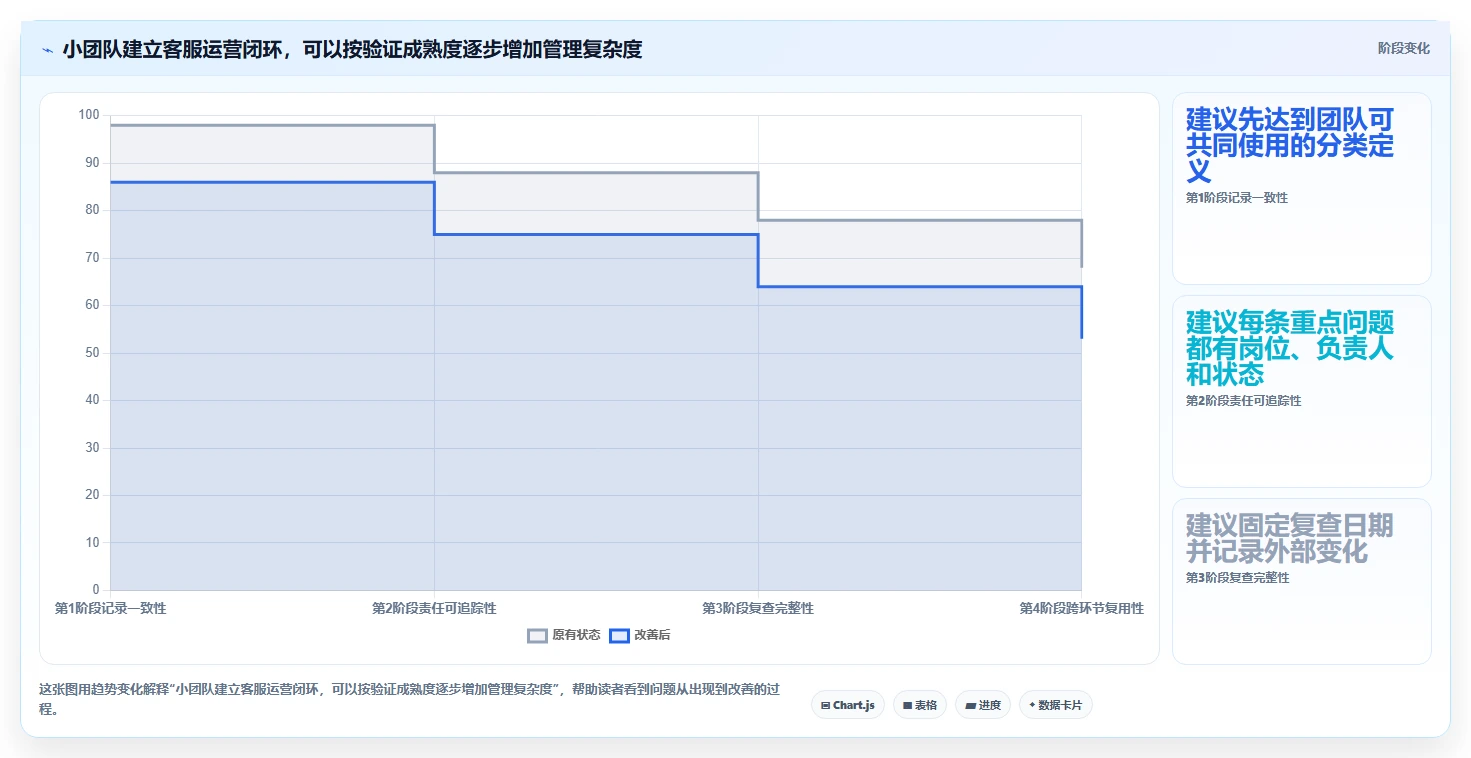Click the 第1阶段记录一致性 card subtitle
Image resolution: width=1471 pixels, height=758 pixels.
1237,198
